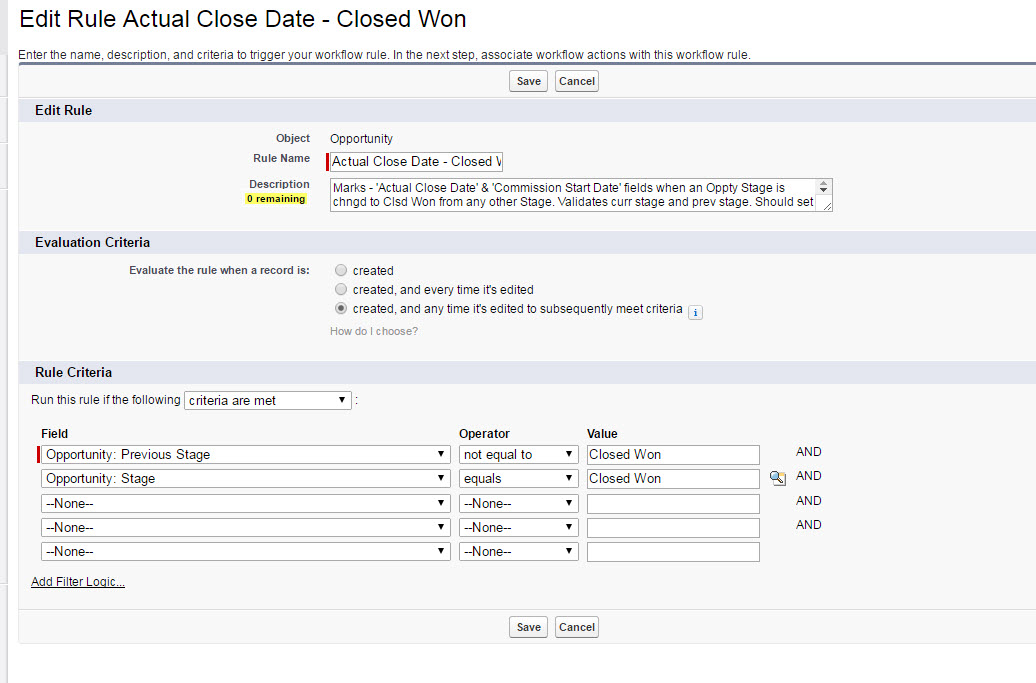Select 'created, and every time it's edited'
This screenshot has height=683, width=1036.
(x=342, y=290)
